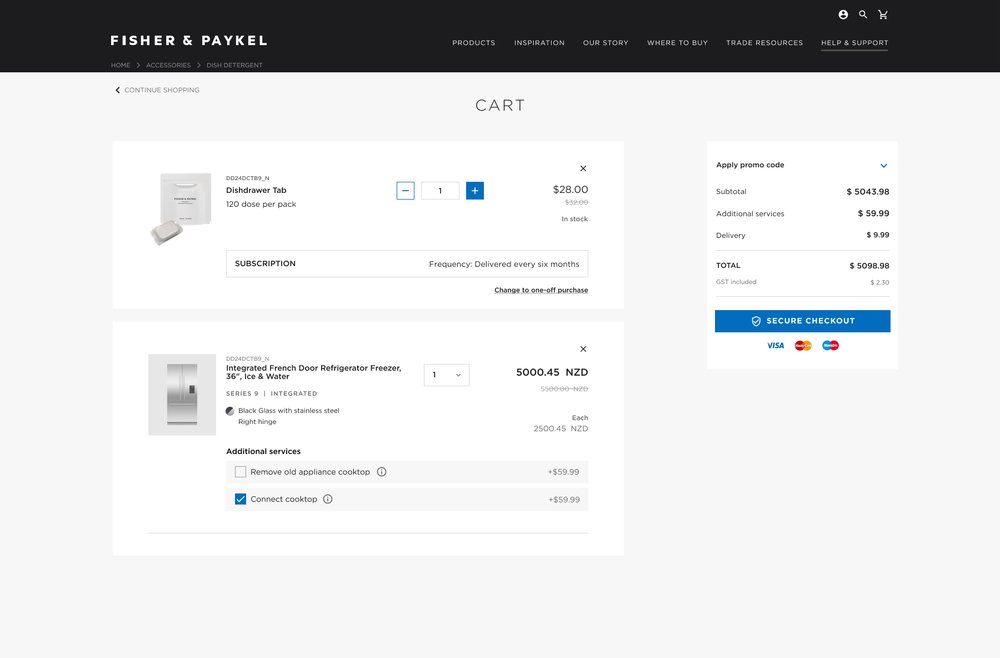Expand the Apply promo code section
This screenshot has width=1000, height=658.
point(883,166)
